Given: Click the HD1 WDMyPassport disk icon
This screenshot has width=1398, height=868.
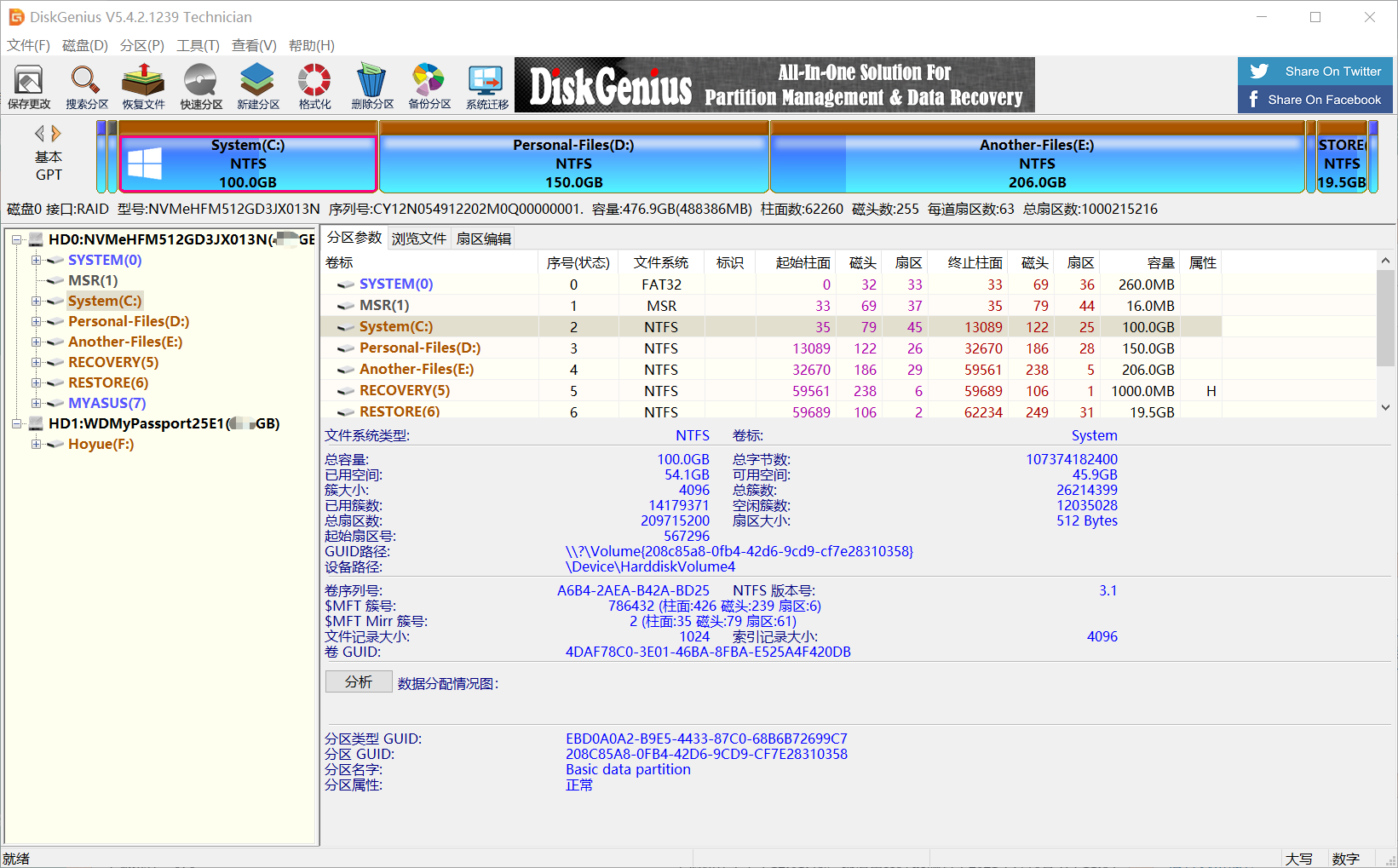Looking at the screenshot, I should tap(36, 423).
